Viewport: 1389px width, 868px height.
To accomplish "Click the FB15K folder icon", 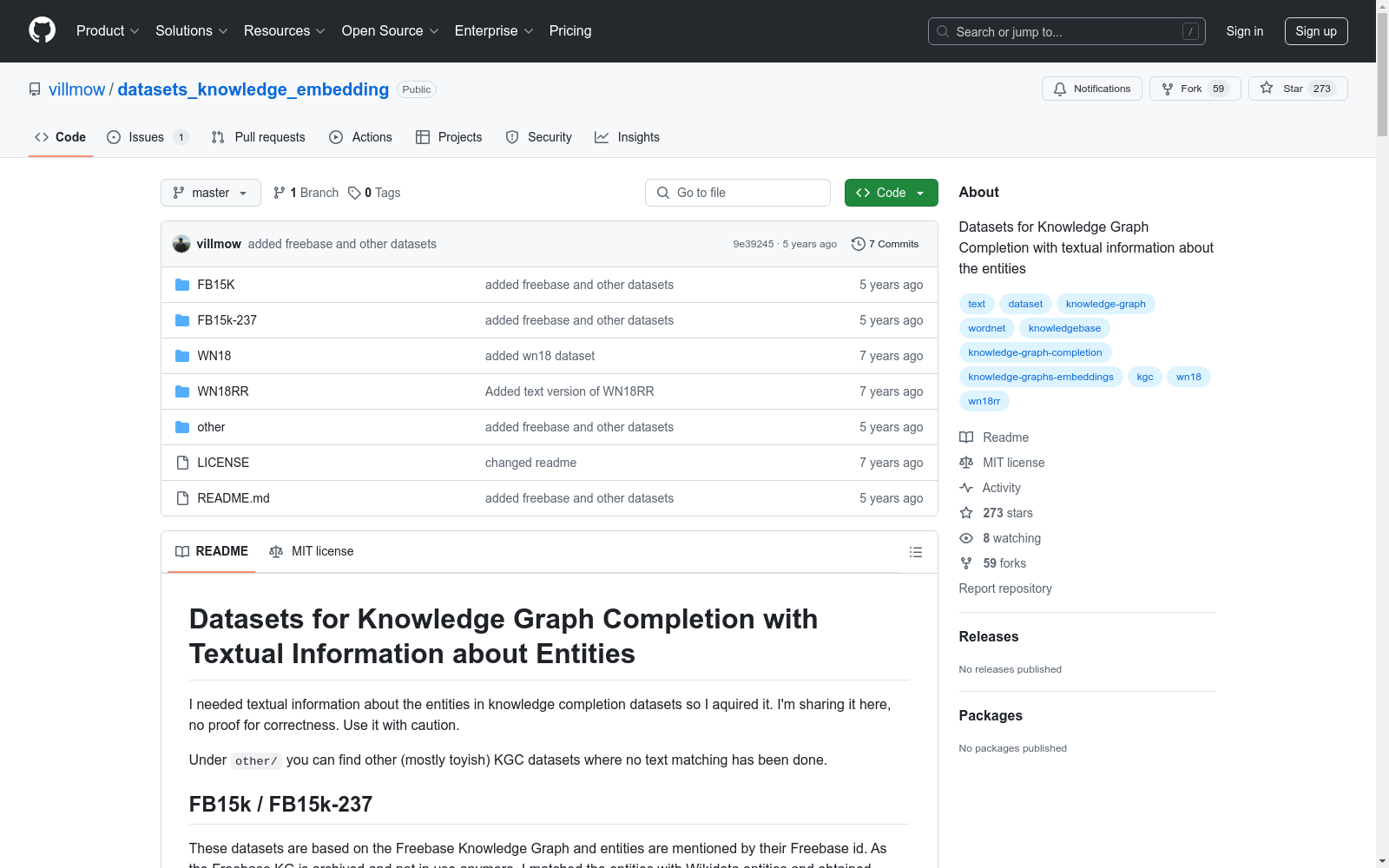I will (x=182, y=285).
